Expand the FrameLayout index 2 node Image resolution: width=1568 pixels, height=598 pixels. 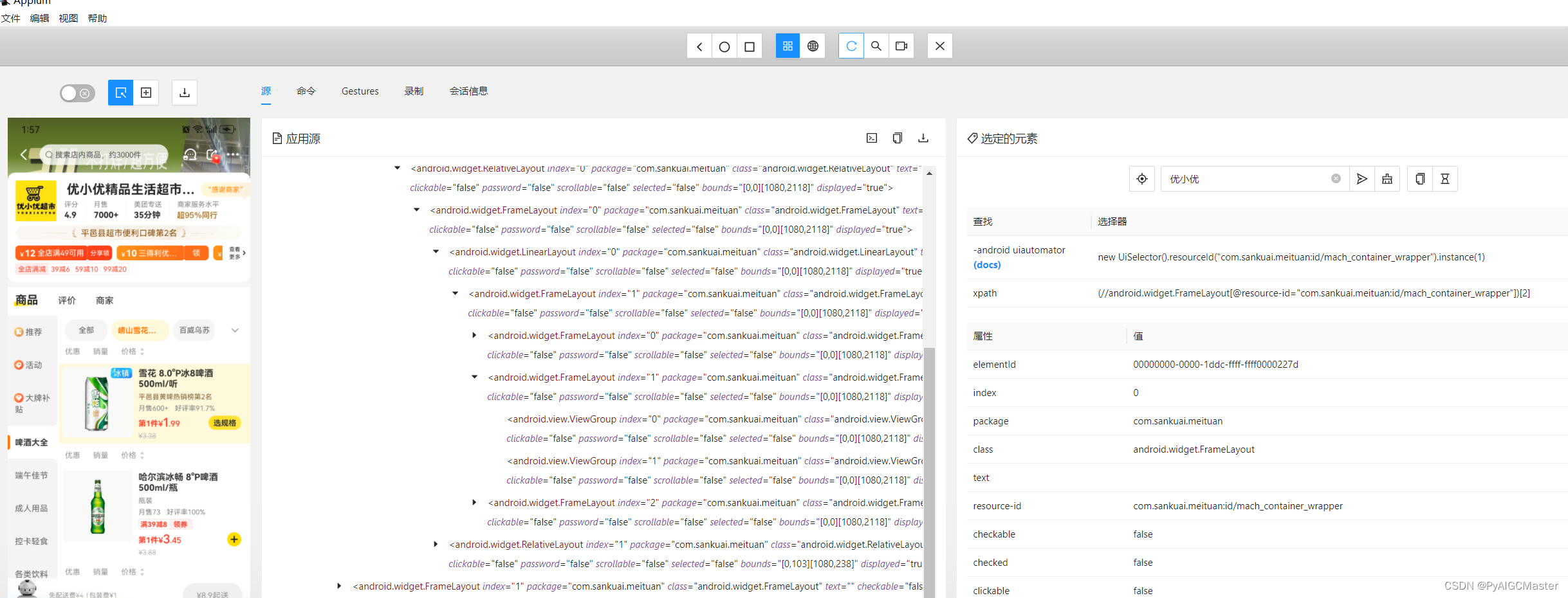475,503
